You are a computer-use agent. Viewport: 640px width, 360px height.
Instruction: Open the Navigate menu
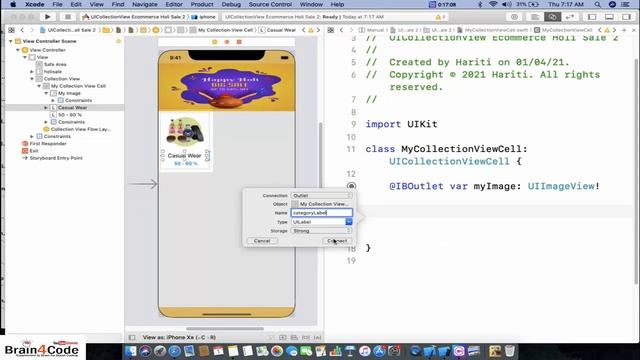pos(145,4)
